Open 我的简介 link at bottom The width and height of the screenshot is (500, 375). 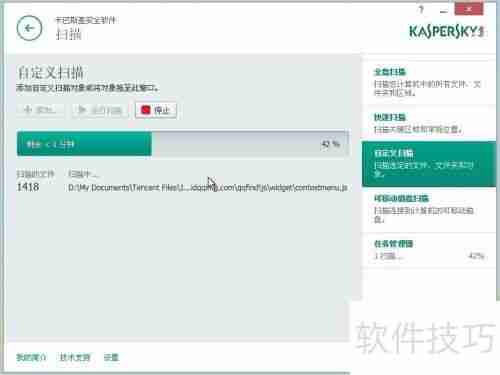coord(31,358)
